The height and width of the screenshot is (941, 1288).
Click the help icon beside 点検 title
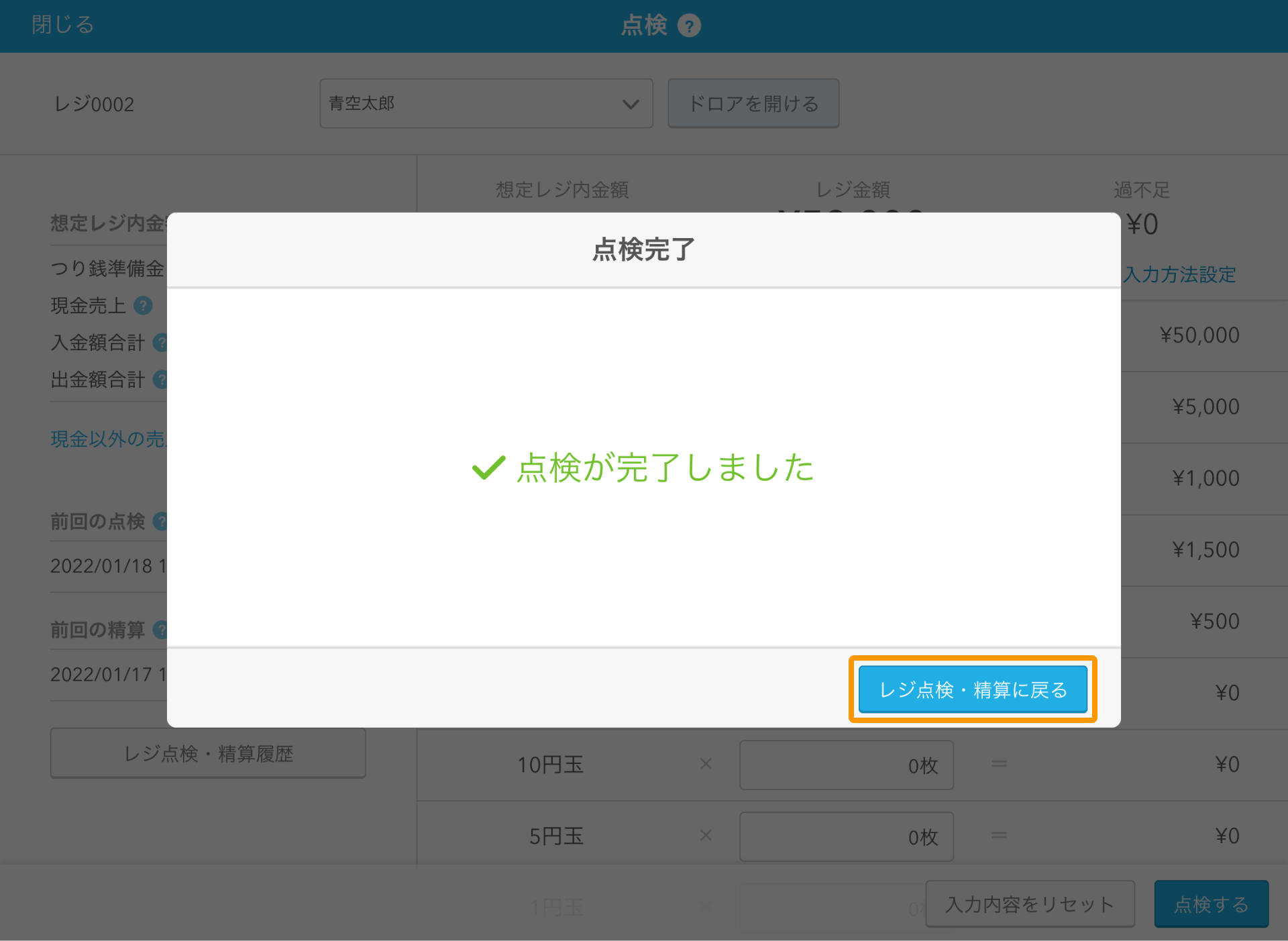tap(689, 25)
